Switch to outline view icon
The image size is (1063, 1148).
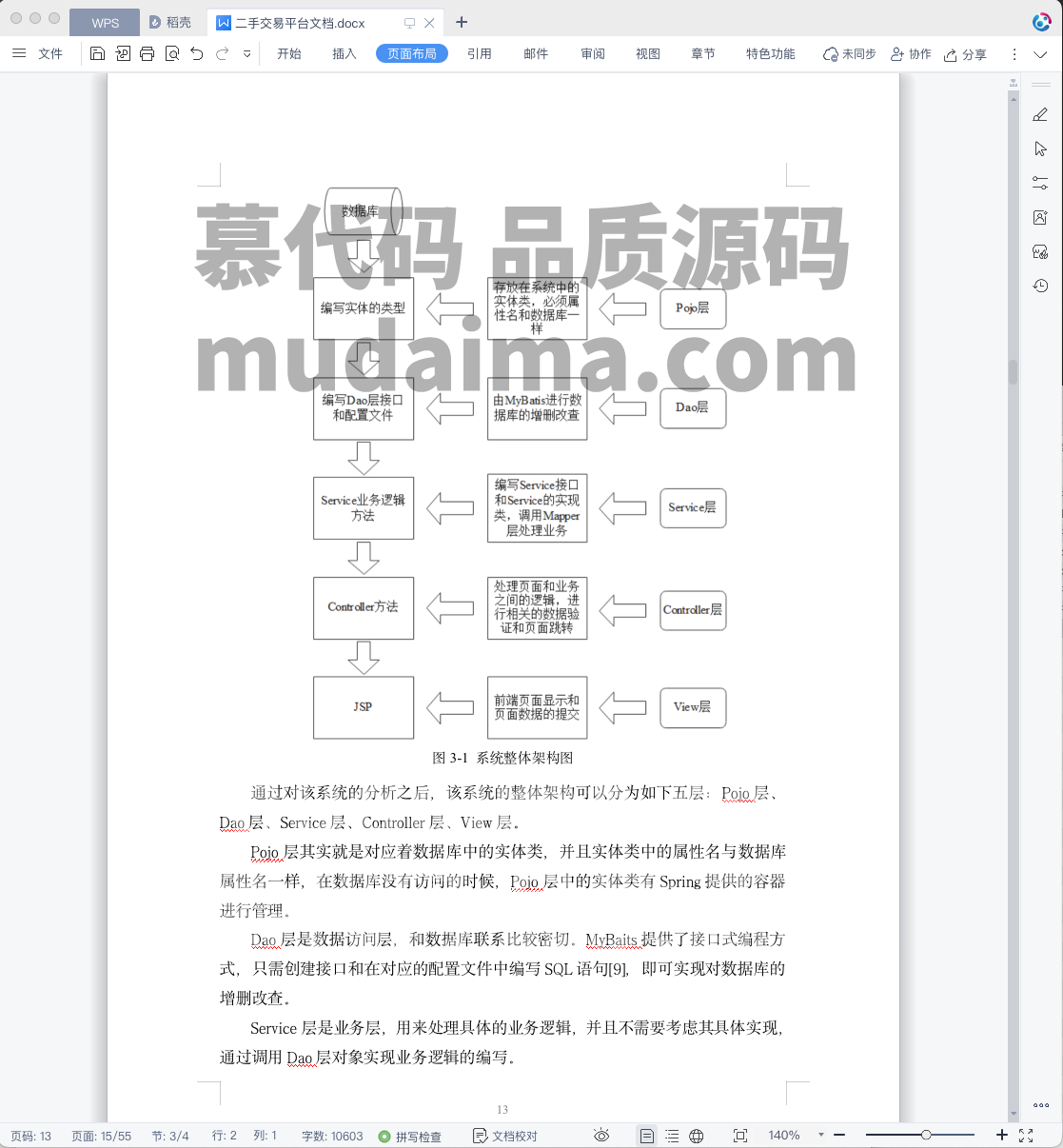coord(672,1136)
